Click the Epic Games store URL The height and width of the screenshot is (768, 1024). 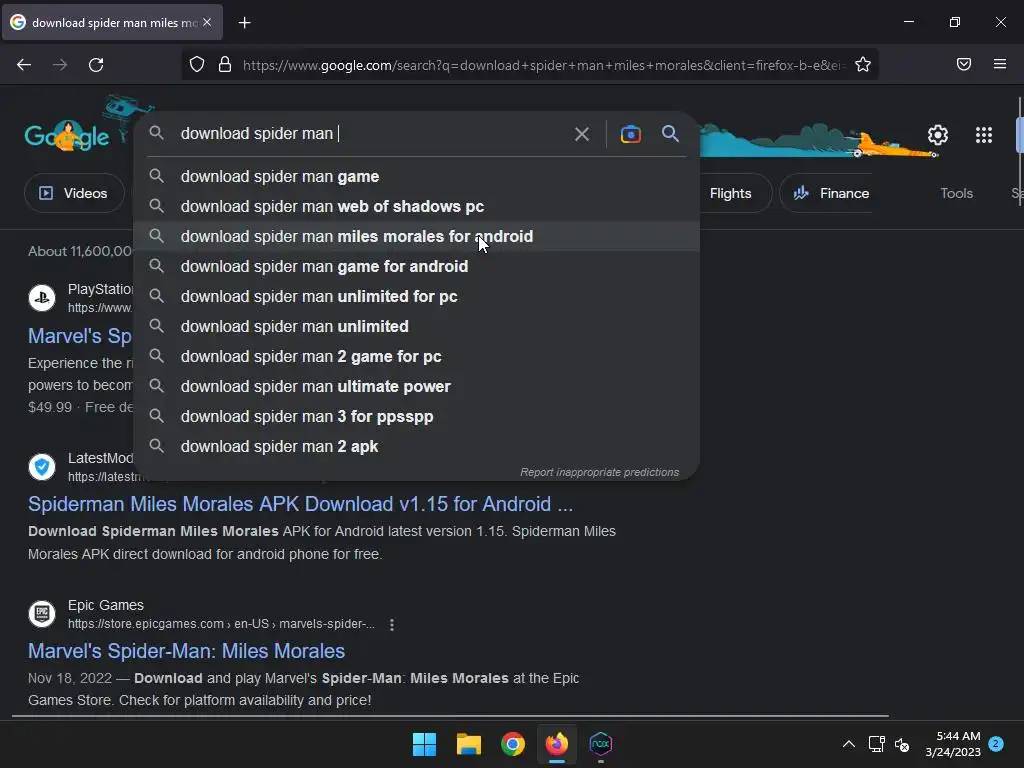tap(221, 624)
